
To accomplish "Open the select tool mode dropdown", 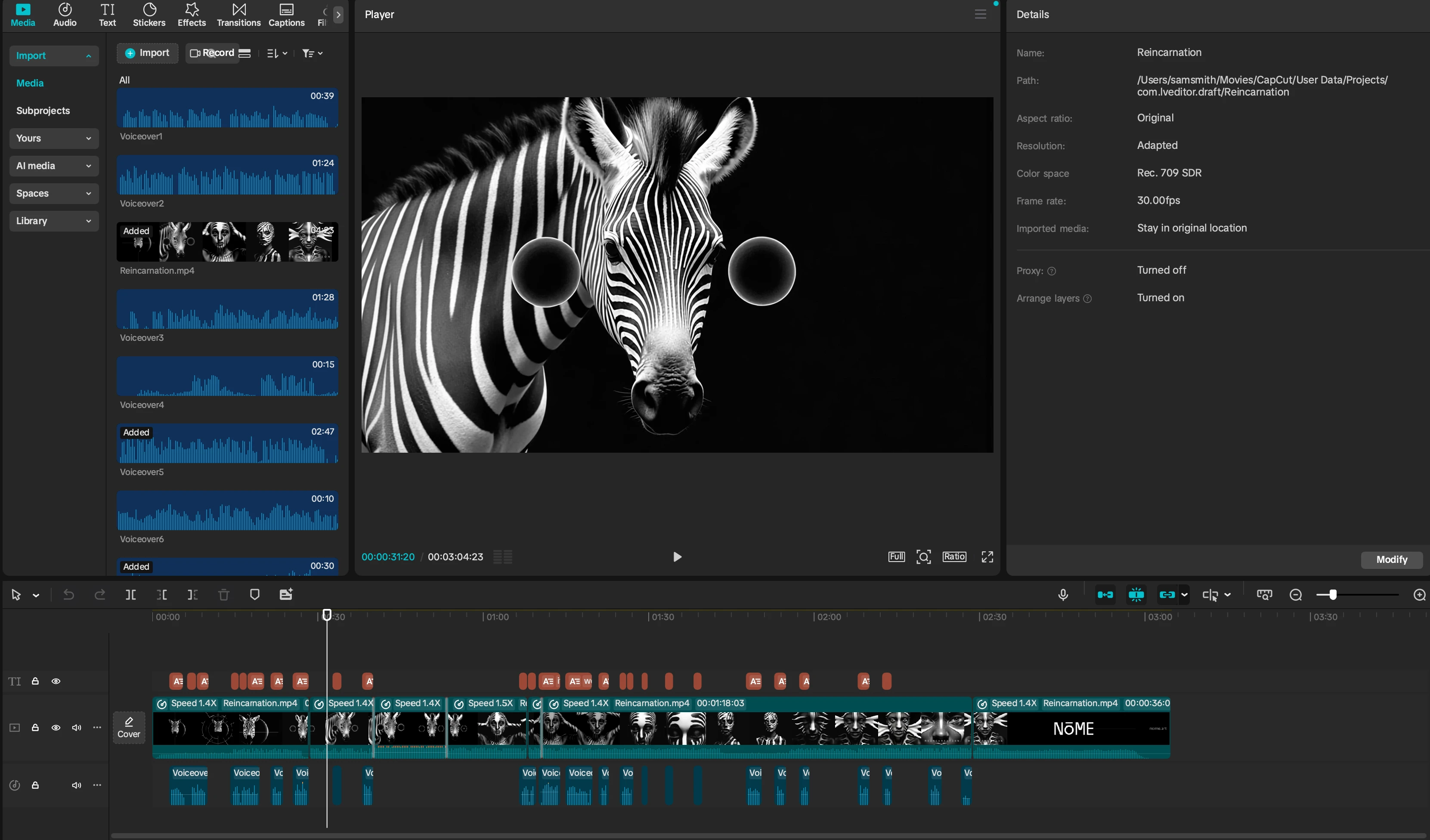I will pos(36,595).
